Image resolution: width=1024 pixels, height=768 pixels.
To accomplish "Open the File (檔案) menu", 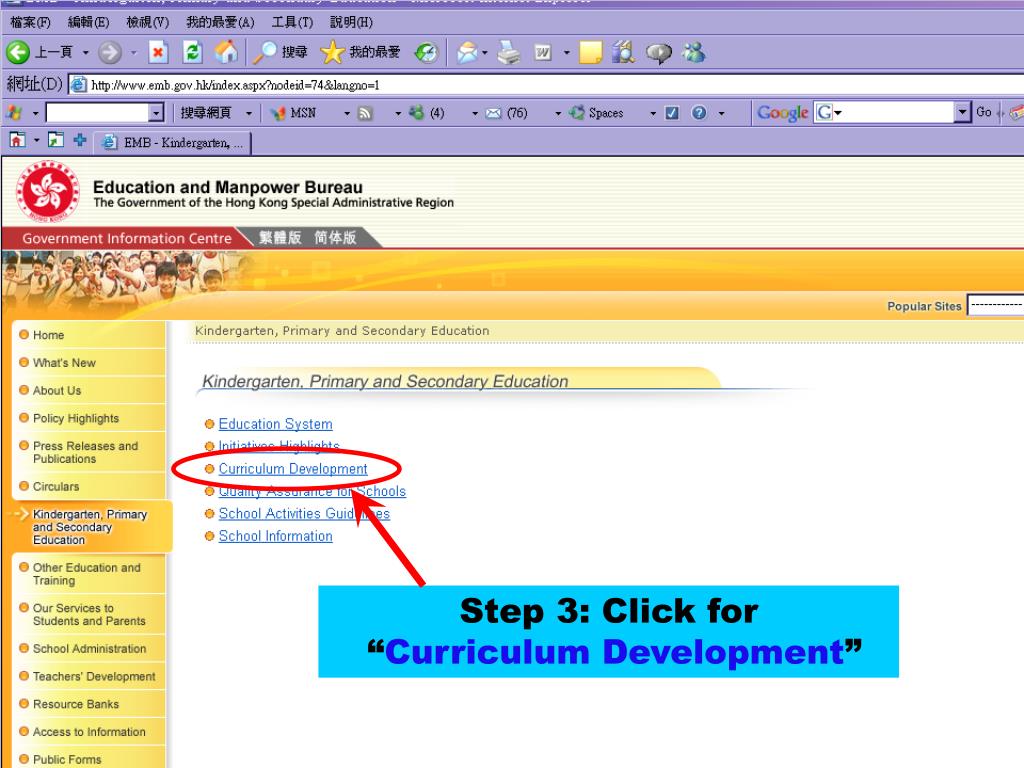I will (x=30, y=22).
